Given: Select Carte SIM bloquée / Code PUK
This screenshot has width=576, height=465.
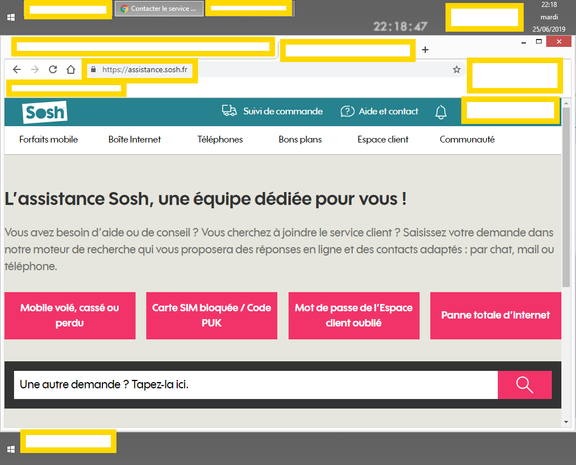Looking at the screenshot, I should click(212, 316).
